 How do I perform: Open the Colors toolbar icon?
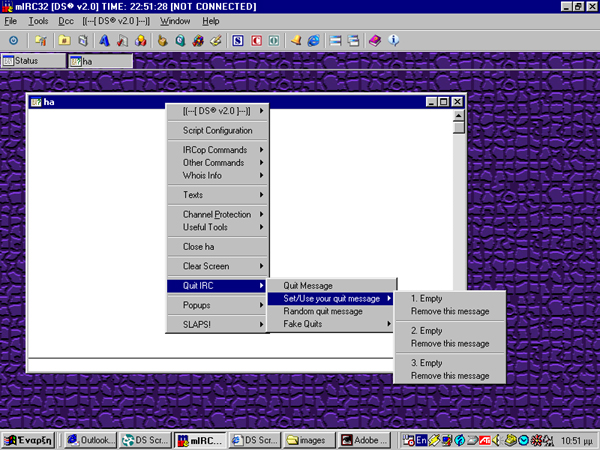198,40
